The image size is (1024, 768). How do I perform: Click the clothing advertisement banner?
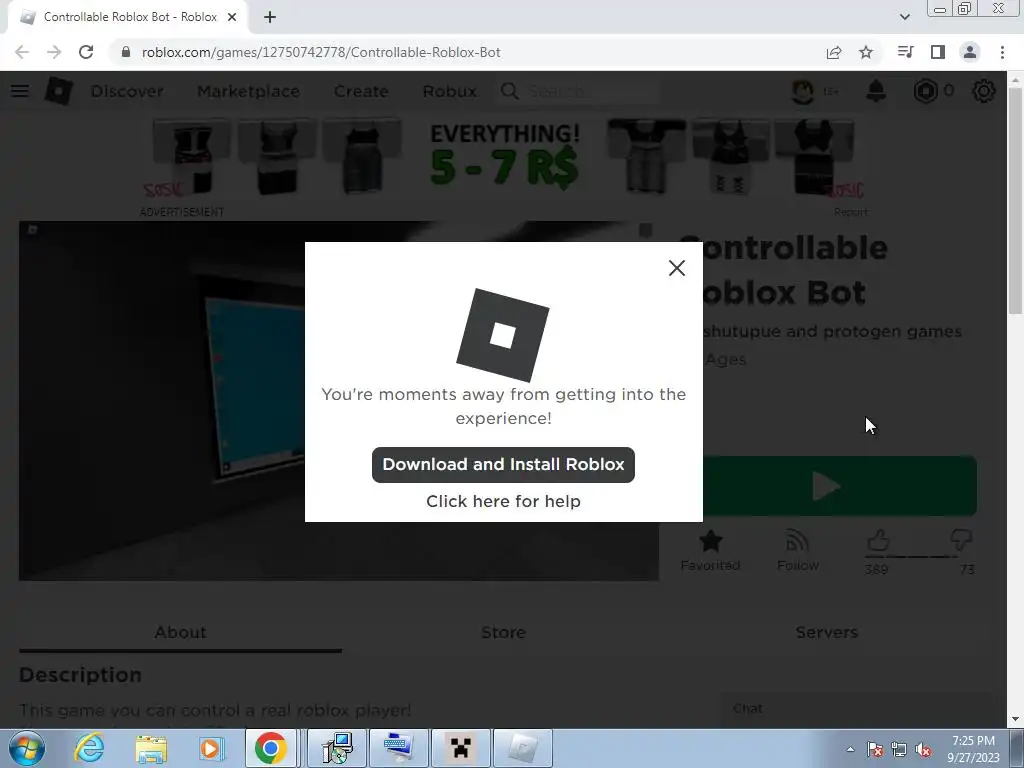click(503, 159)
